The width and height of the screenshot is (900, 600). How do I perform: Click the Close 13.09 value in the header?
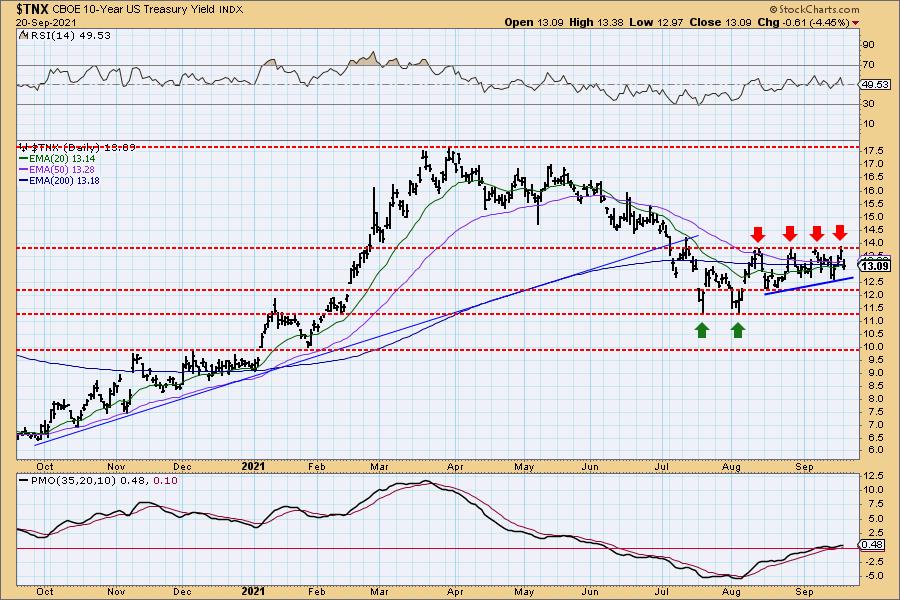point(720,22)
